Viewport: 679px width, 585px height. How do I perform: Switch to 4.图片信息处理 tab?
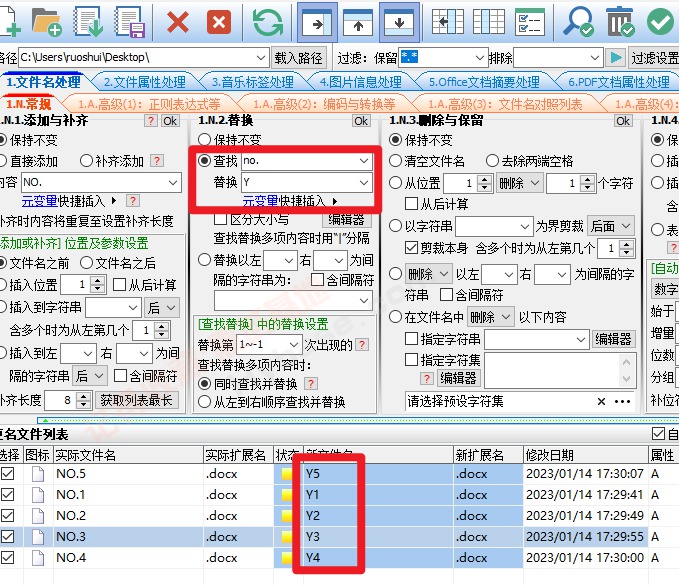(x=360, y=82)
